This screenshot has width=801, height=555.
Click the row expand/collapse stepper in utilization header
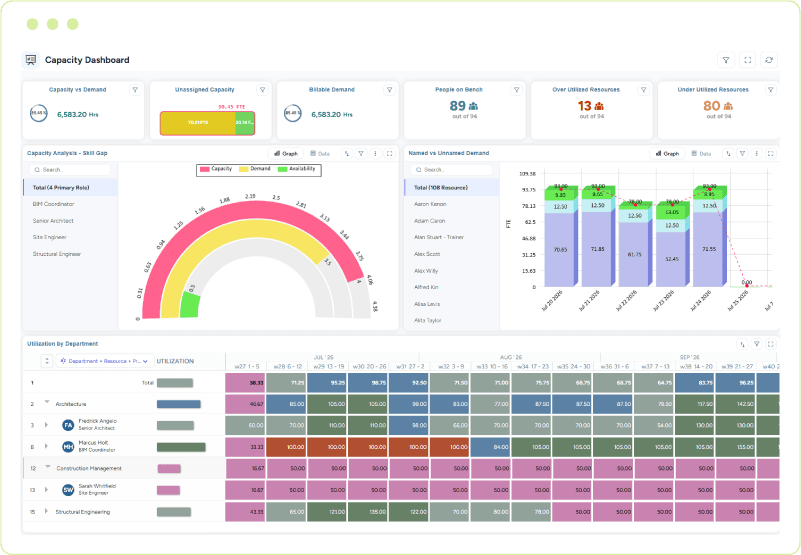pyautogui.click(x=47, y=361)
